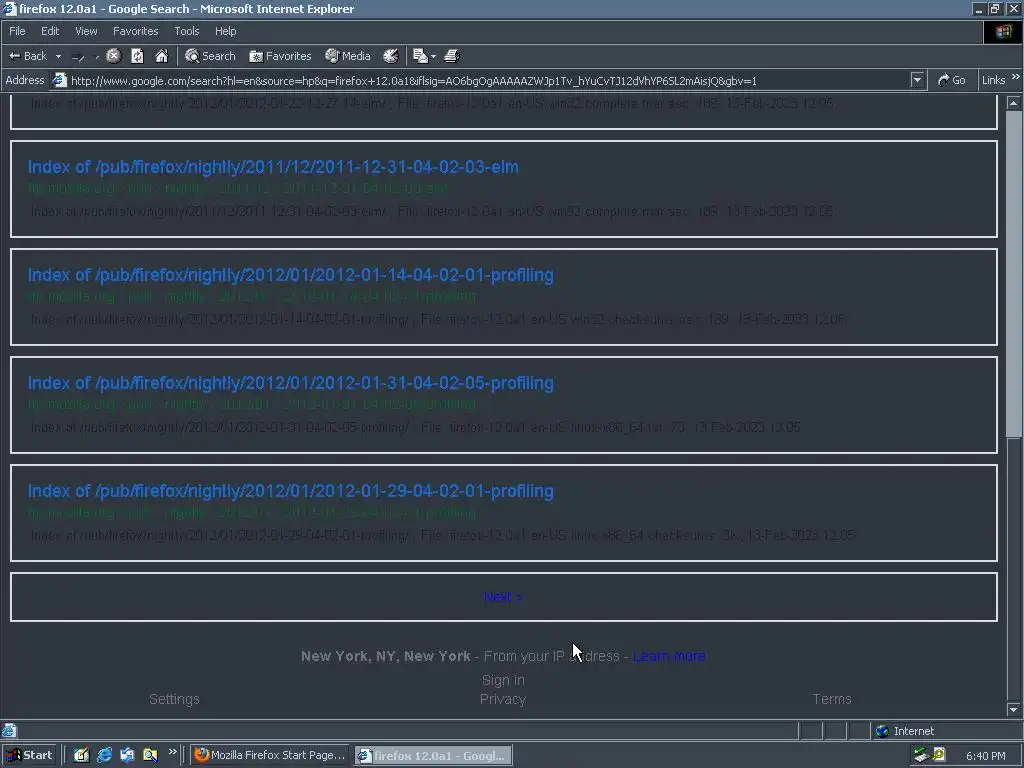Reload the page with the Refresh icon
The image size is (1024, 768).
[137, 56]
